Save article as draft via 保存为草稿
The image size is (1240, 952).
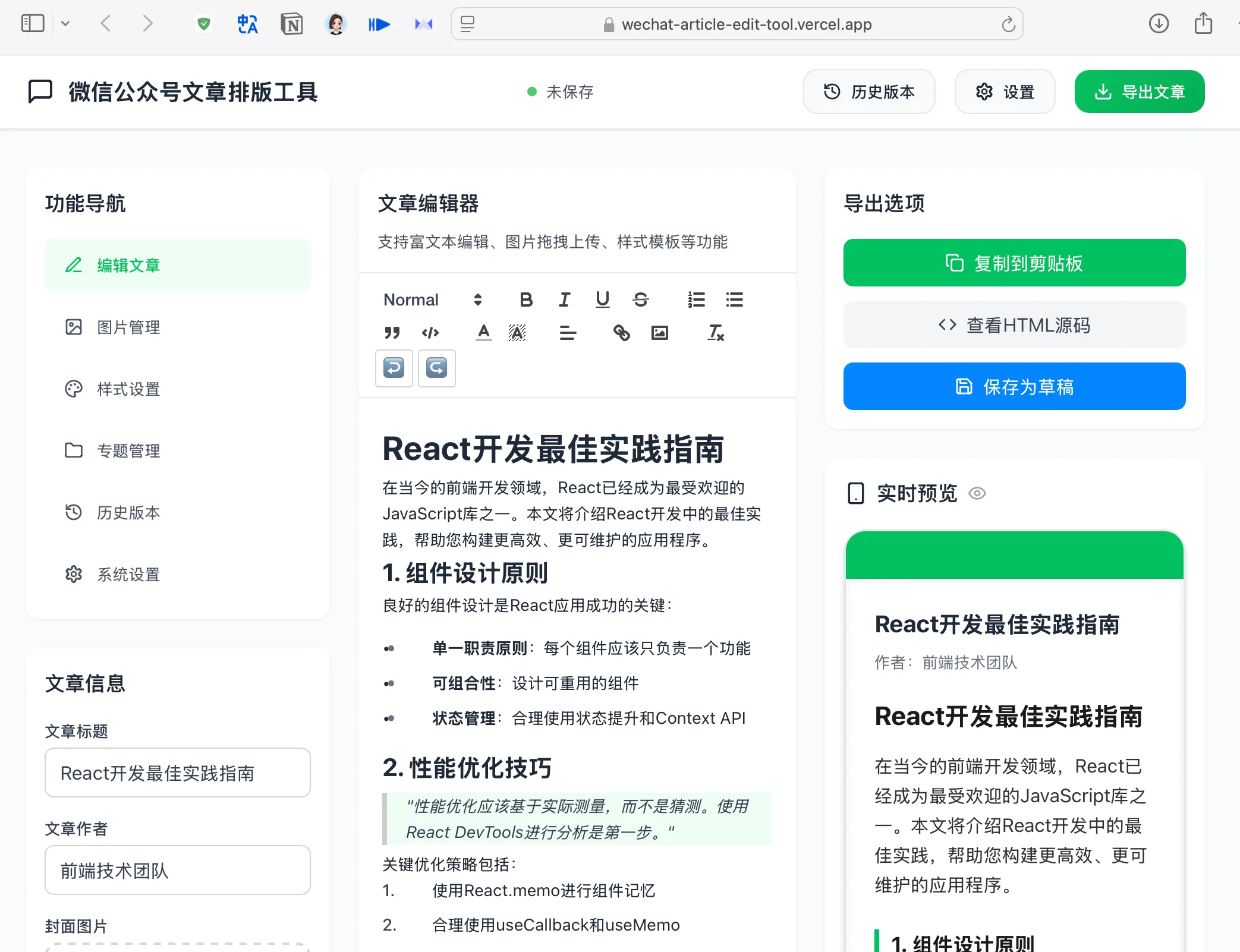pos(1014,386)
